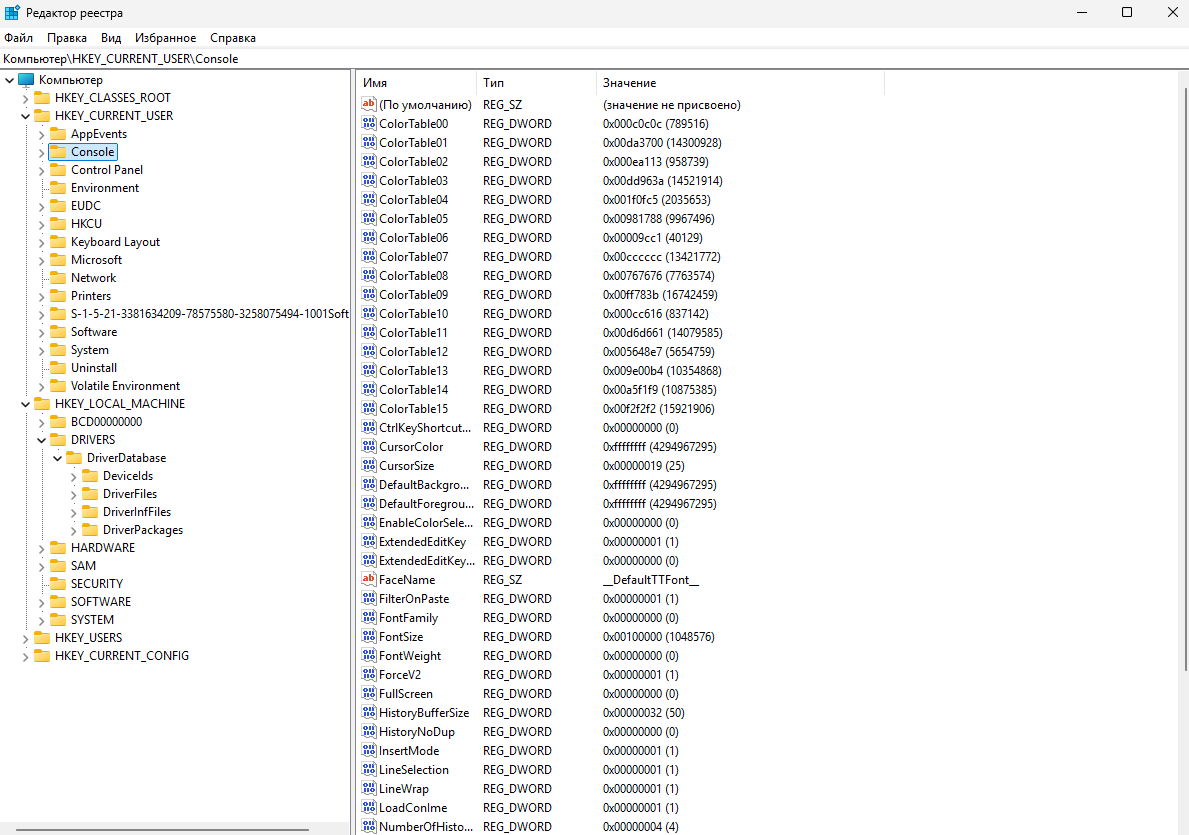Screen dimensions: 1189x835
Task: Click the DWORD icon beside ColorTable05
Action: 369,218
